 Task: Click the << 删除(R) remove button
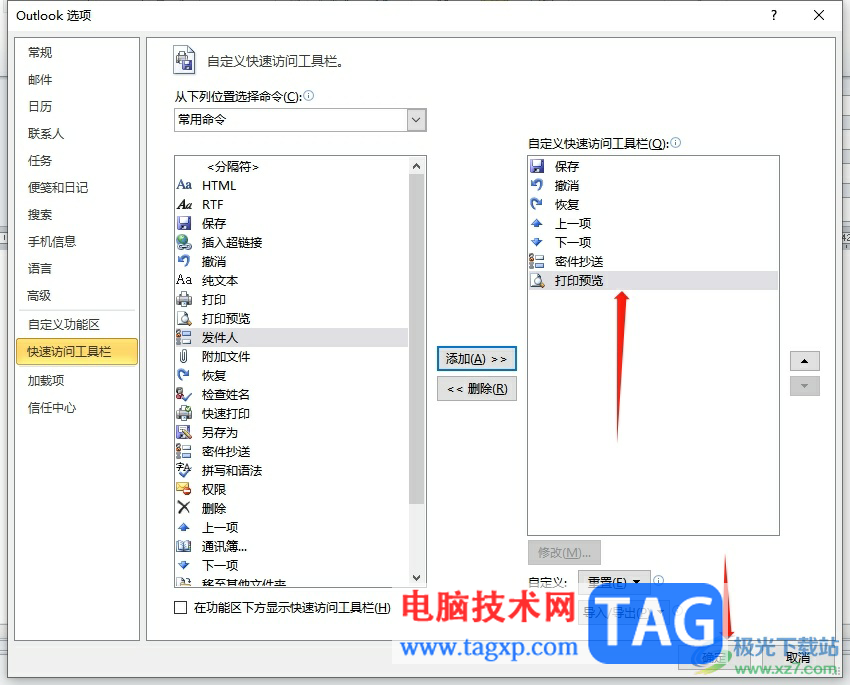(x=476, y=389)
